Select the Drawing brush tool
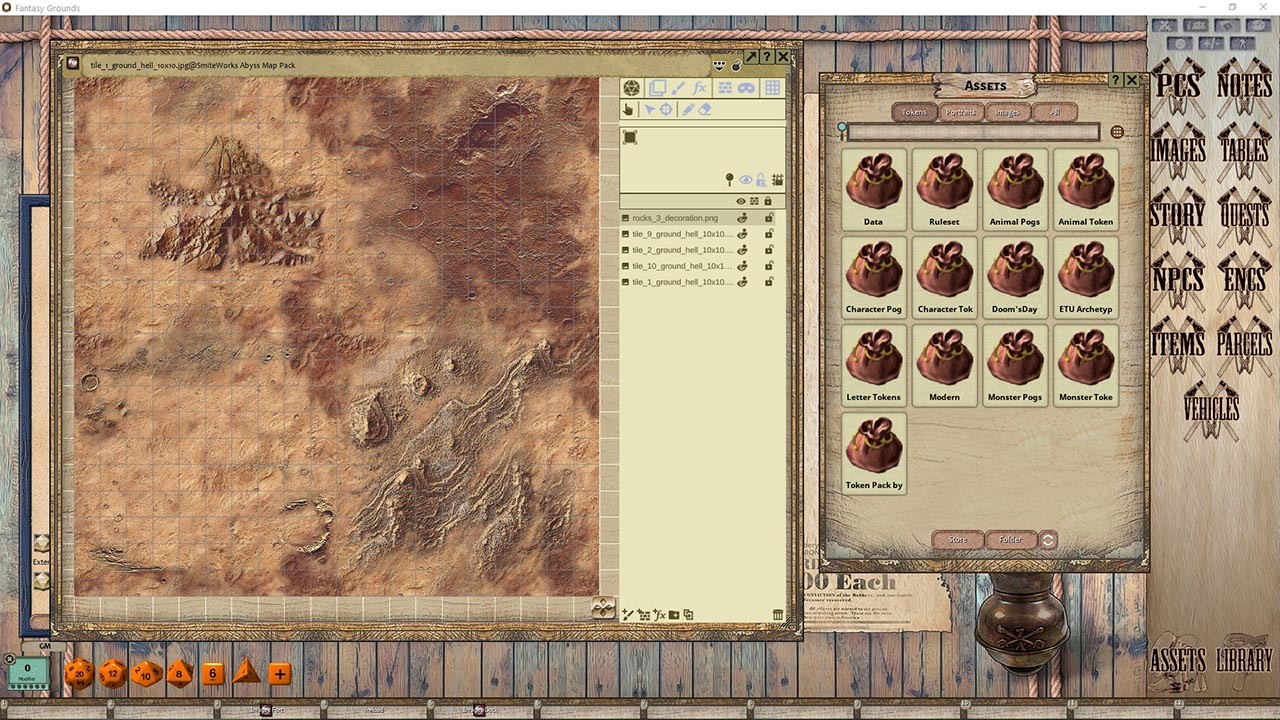The image size is (1280, 720). click(679, 88)
